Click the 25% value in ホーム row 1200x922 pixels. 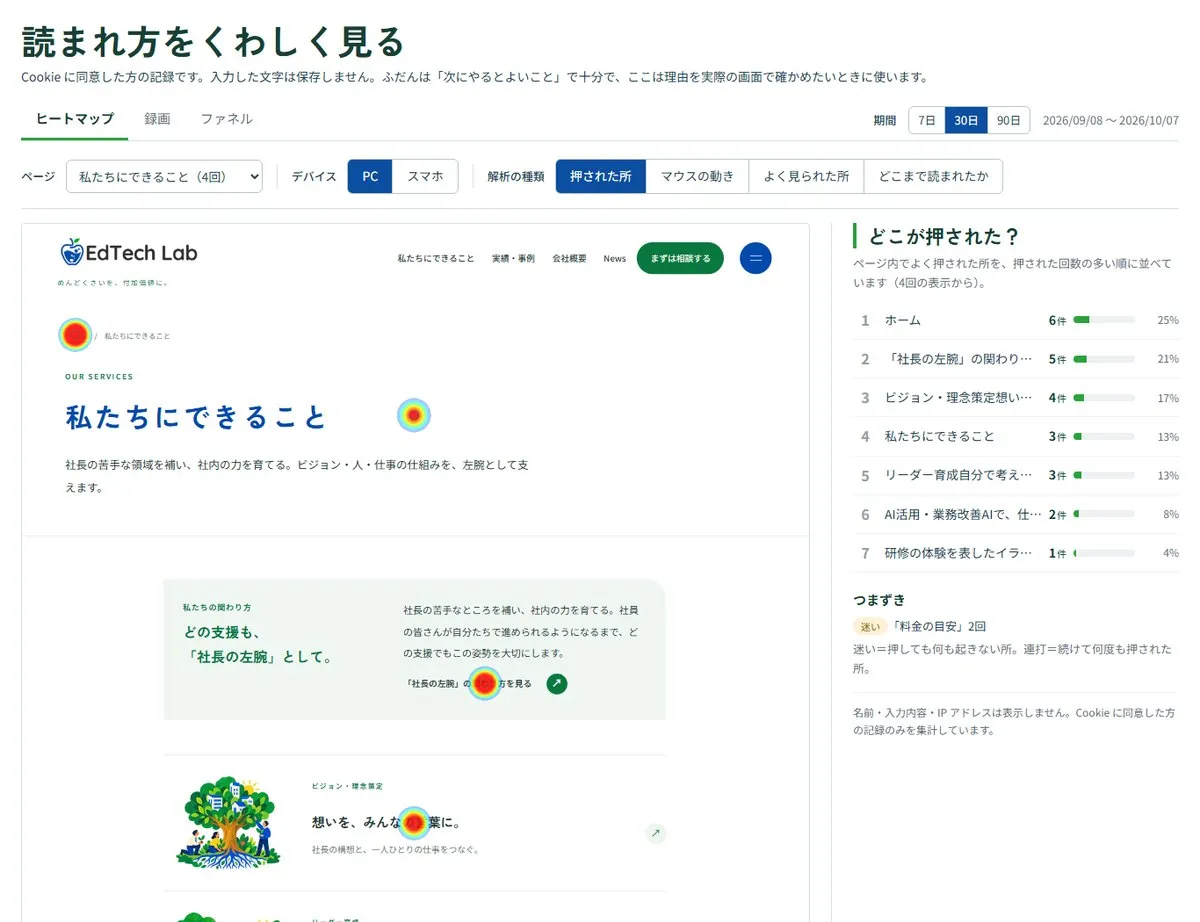[x=1167, y=320]
